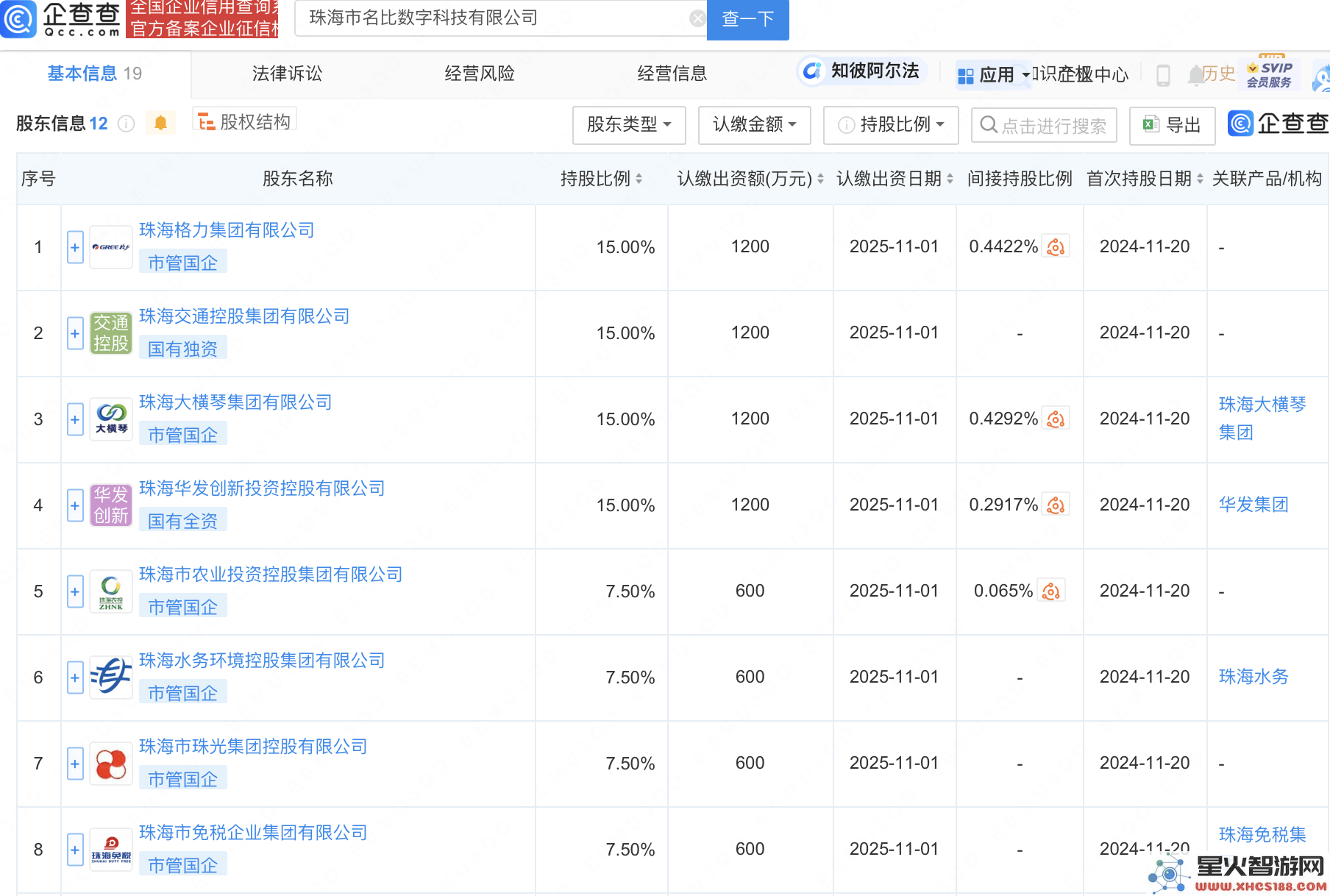Click the 大横琴 company logo
Viewport: 1330px width, 896px height.
tap(111, 419)
